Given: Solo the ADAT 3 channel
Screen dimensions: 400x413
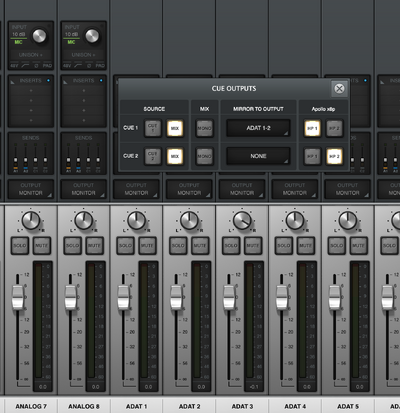Looking at the screenshot, I should (x=231, y=245).
